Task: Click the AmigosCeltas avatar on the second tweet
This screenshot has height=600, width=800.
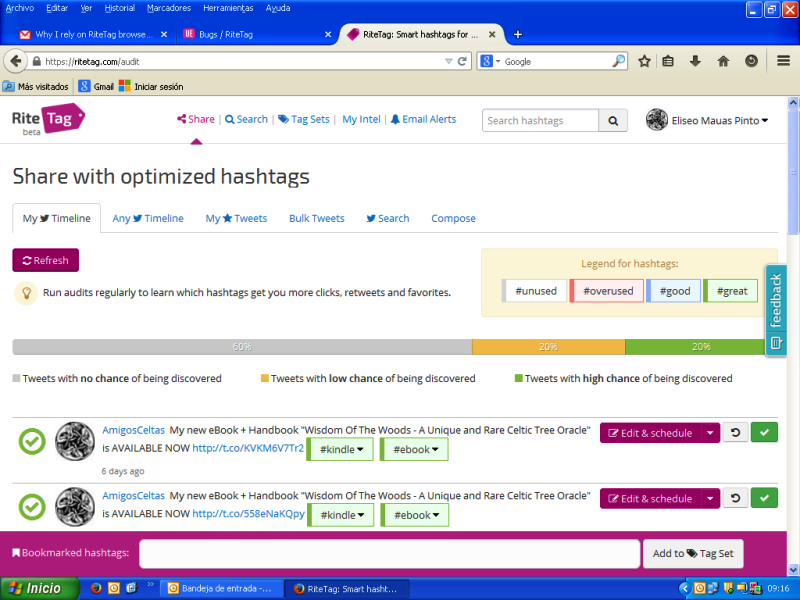Action: click(x=74, y=507)
